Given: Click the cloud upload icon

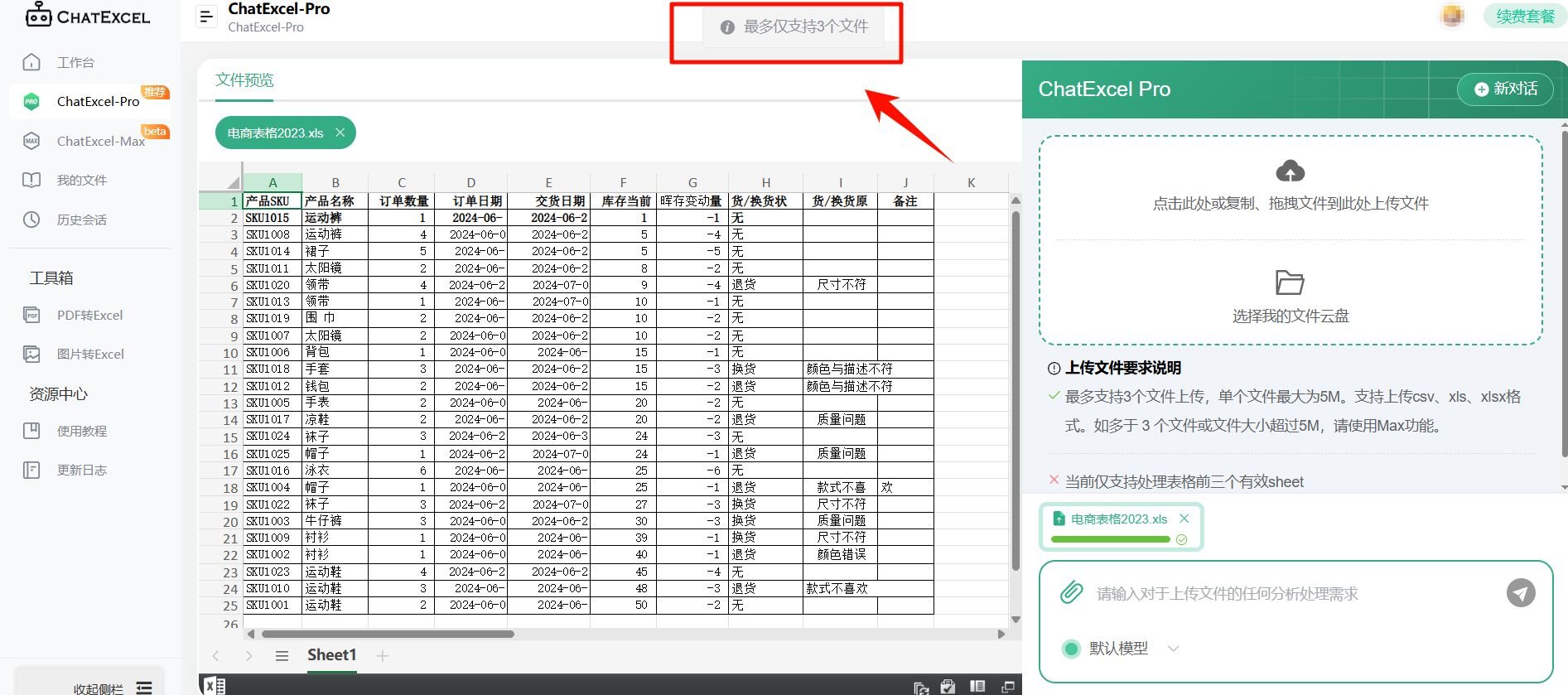Looking at the screenshot, I should [x=1290, y=171].
